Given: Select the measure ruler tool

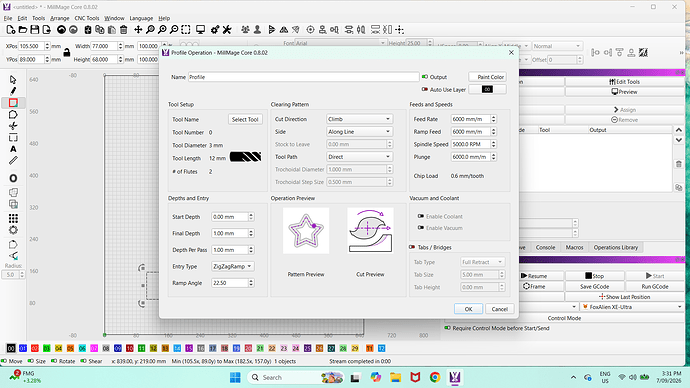Looking at the screenshot, I should click(13, 161).
